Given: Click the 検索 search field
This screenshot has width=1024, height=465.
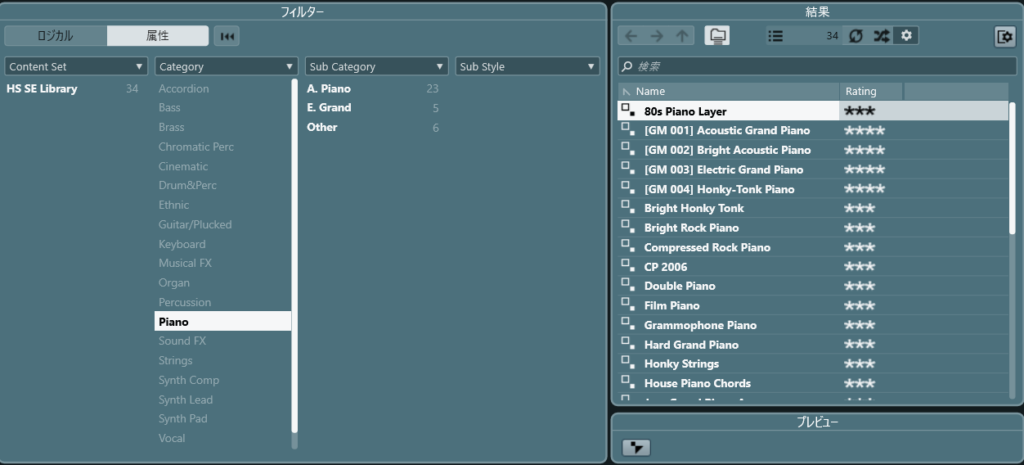Looking at the screenshot, I should [815, 66].
